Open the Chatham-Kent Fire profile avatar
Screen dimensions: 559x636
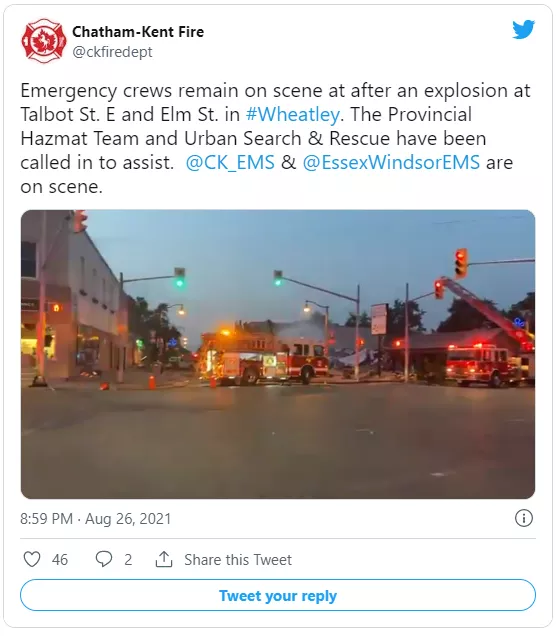[44, 41]
